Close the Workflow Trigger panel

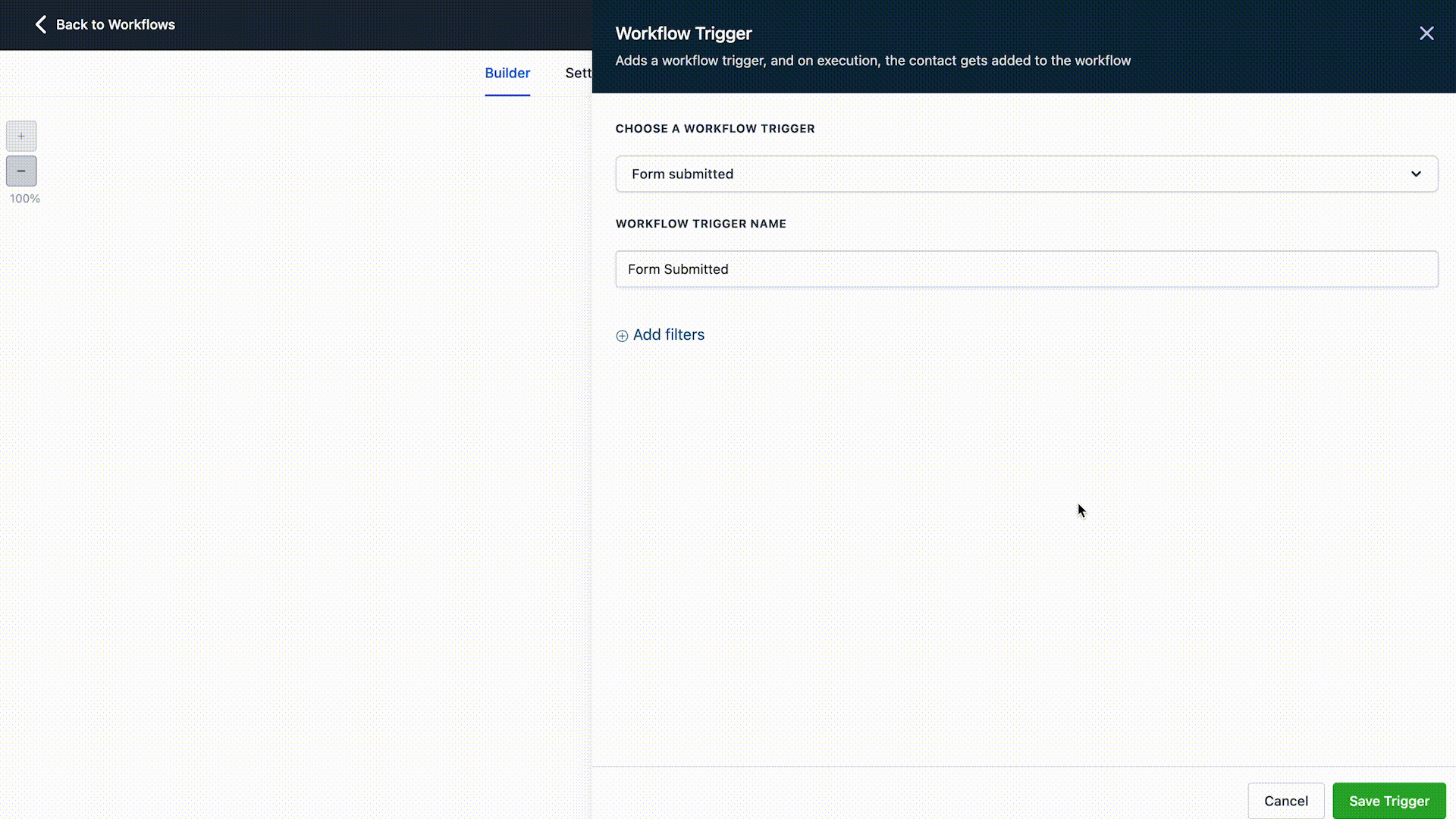[1426, 33]
